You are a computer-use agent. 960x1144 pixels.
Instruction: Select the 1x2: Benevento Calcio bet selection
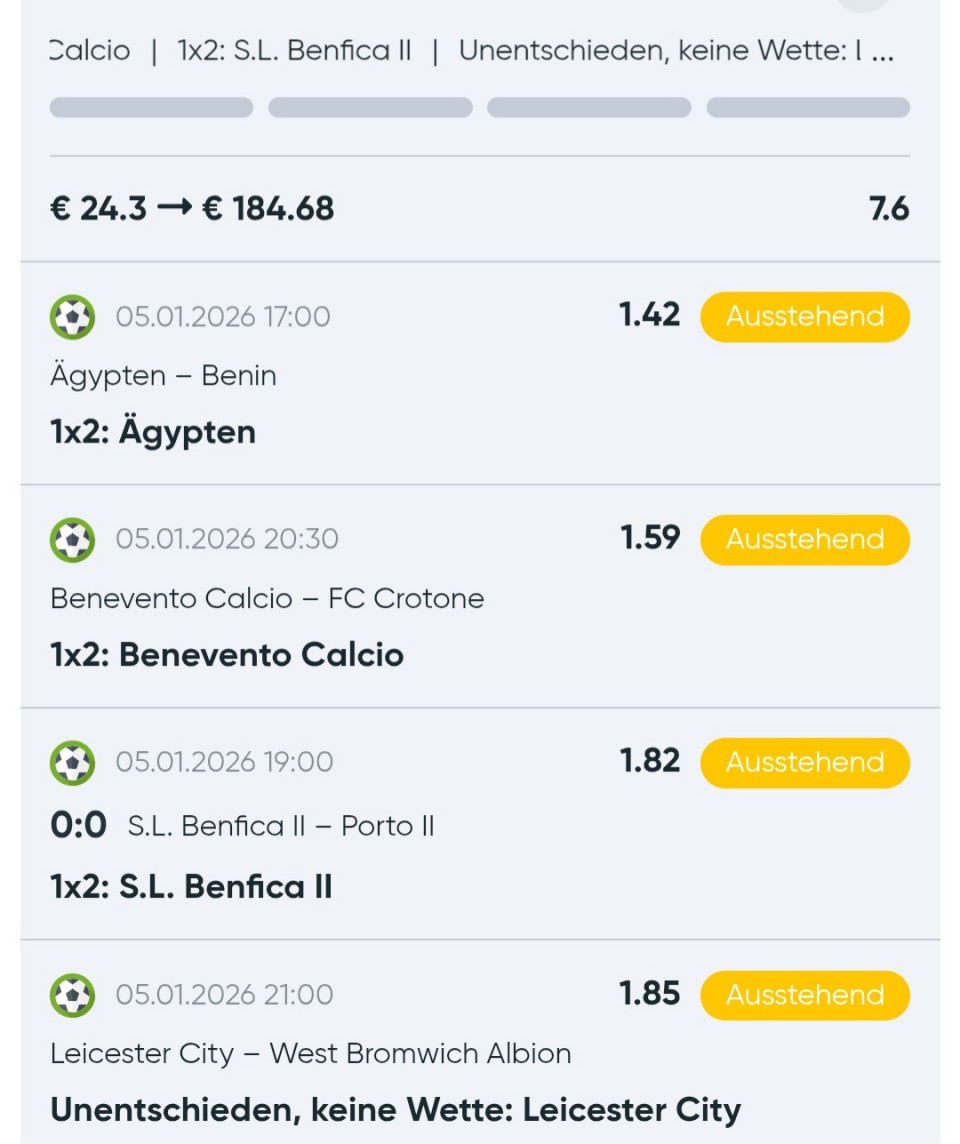(227, 655)
